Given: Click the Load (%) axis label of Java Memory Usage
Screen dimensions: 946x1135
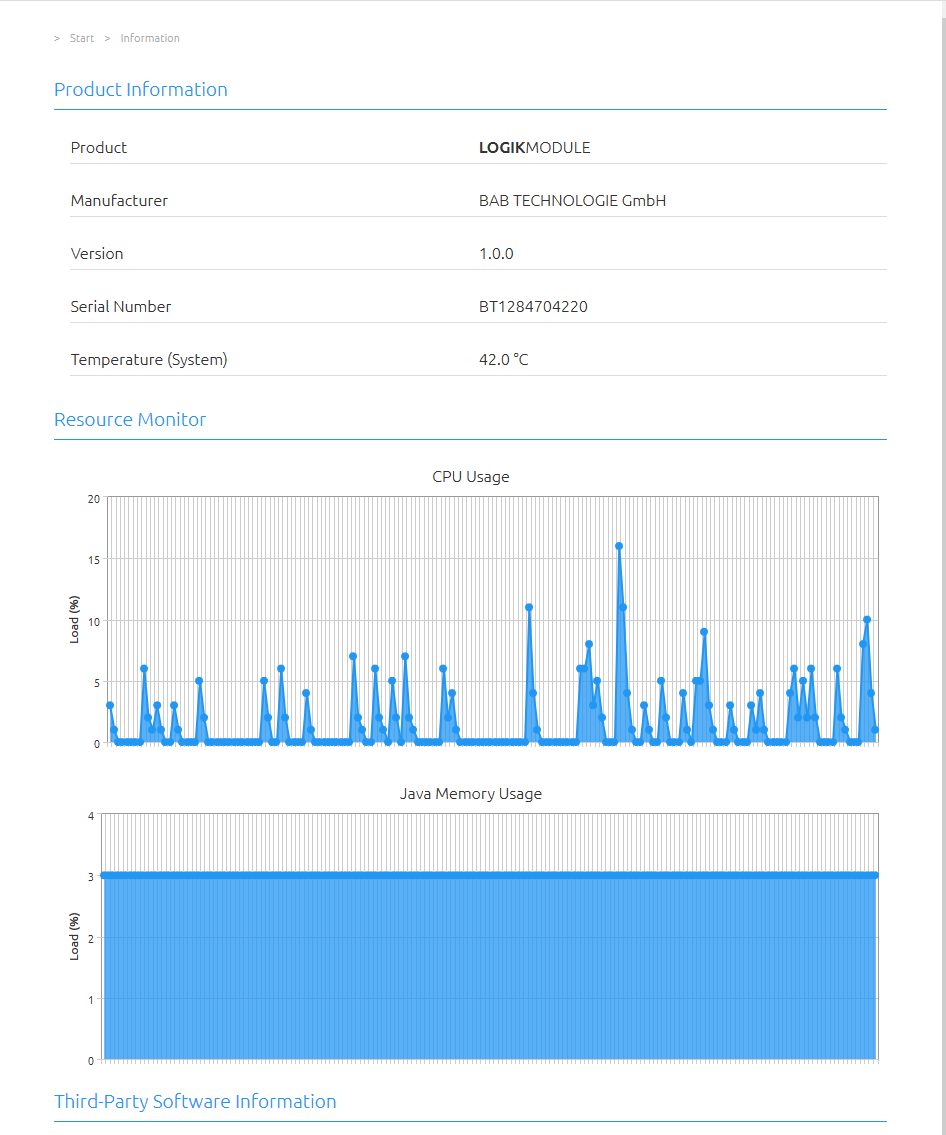Looking at the screenshot, I should coord(74,937).
